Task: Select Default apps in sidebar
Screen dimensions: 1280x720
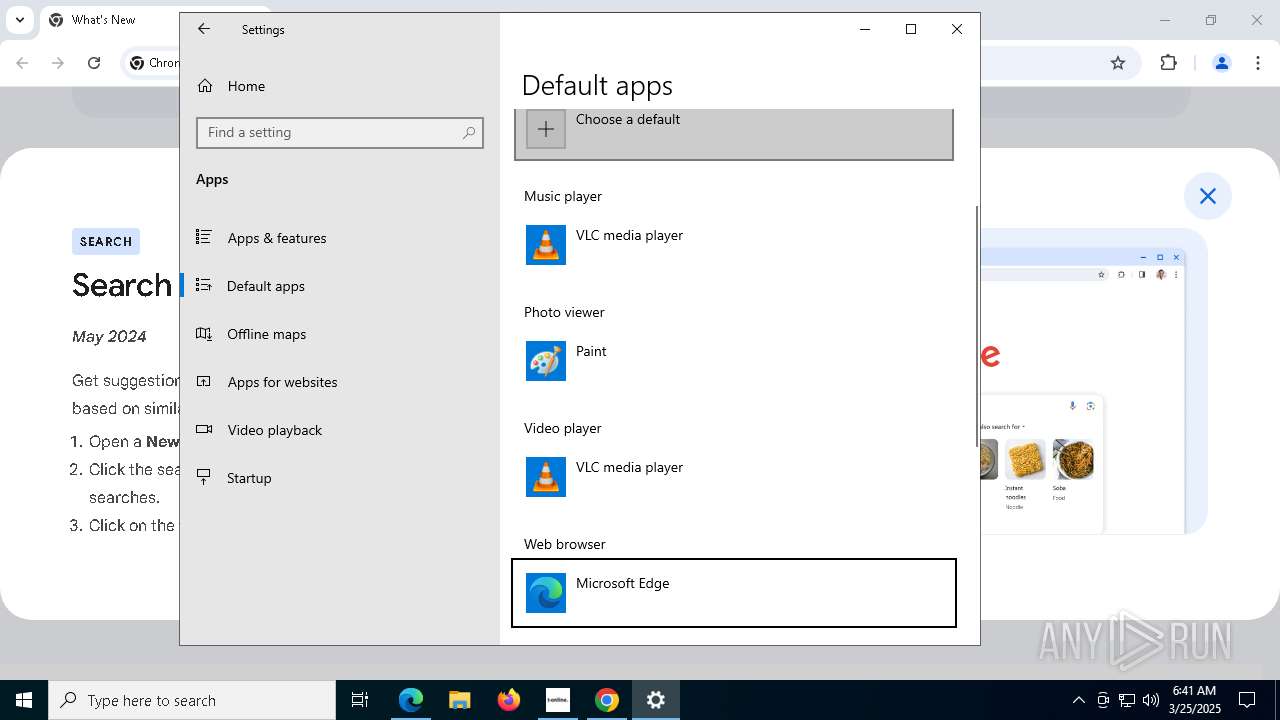Action: pyautogui.click(x=339, y=286)
